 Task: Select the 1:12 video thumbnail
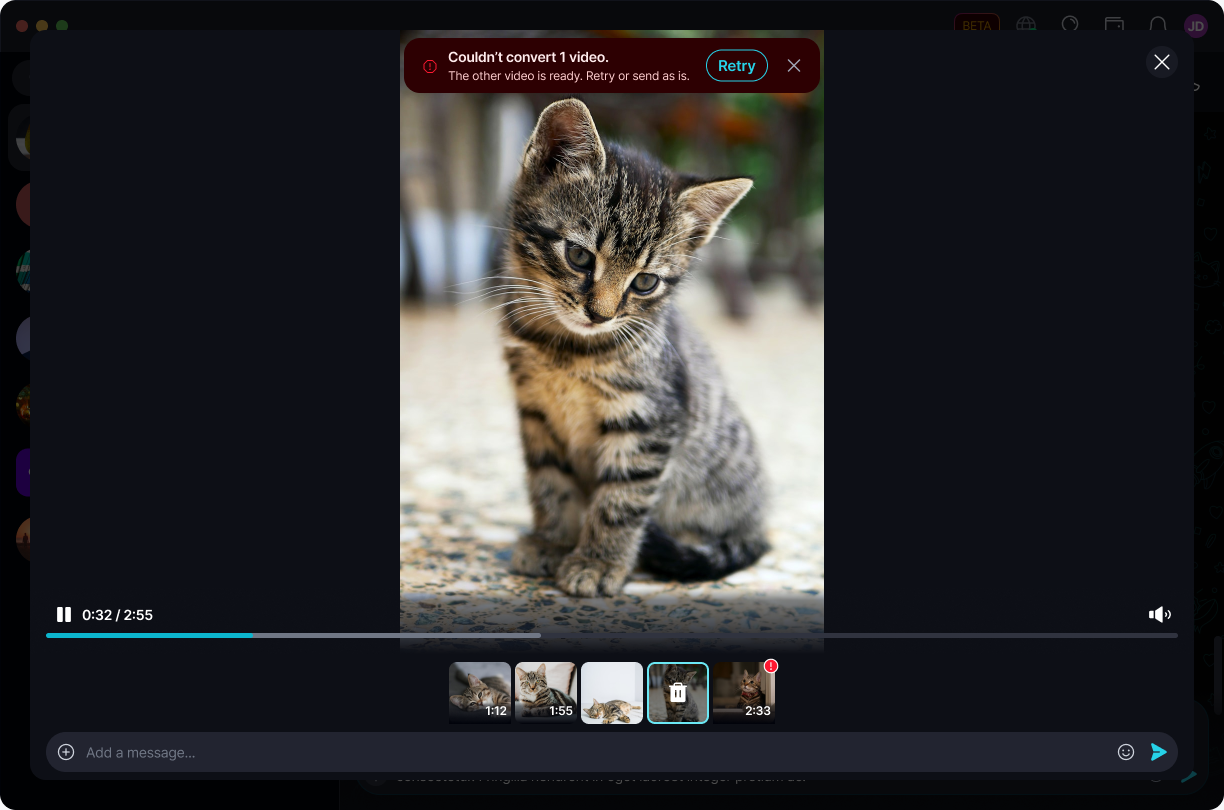pyautogui.click(x=480, y=692)
